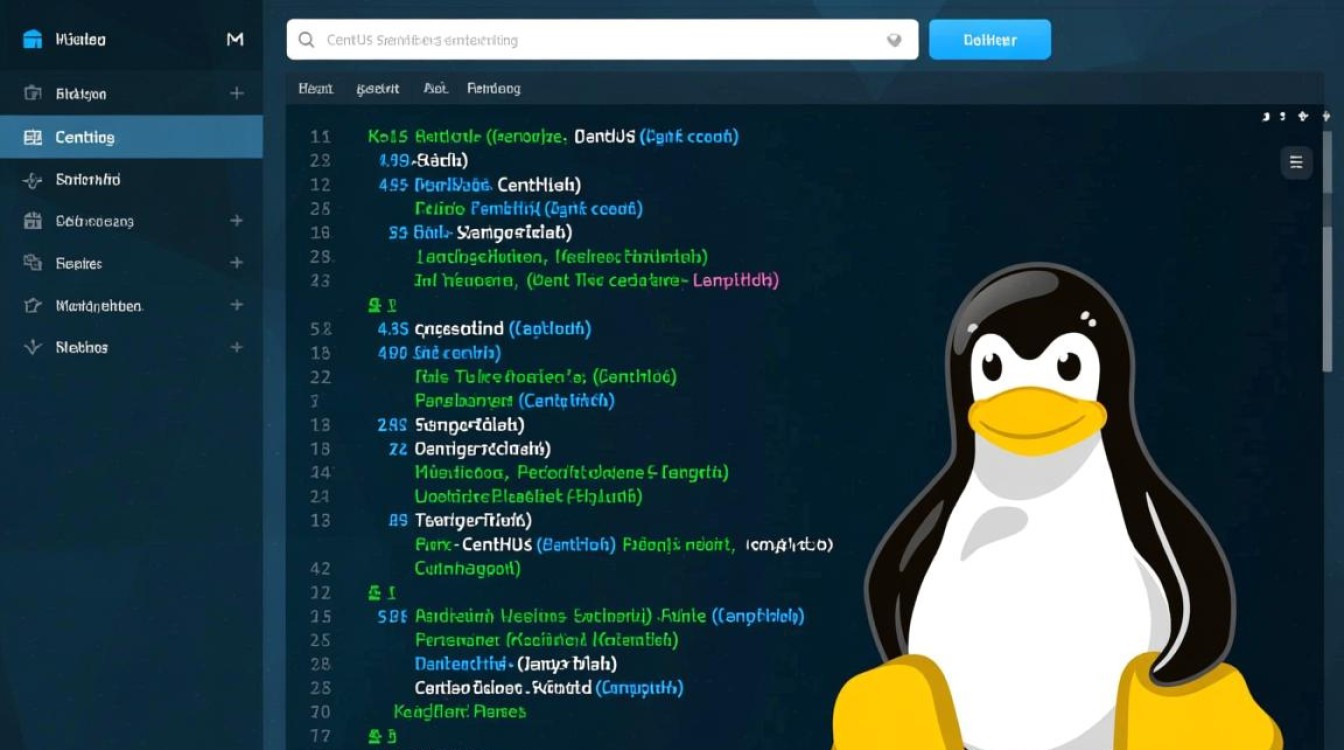Click the M icon in sidebar header
Image resolution: width=1344 pixels, height=750 pixels.
pyautogui.click(x=235, y=39)
